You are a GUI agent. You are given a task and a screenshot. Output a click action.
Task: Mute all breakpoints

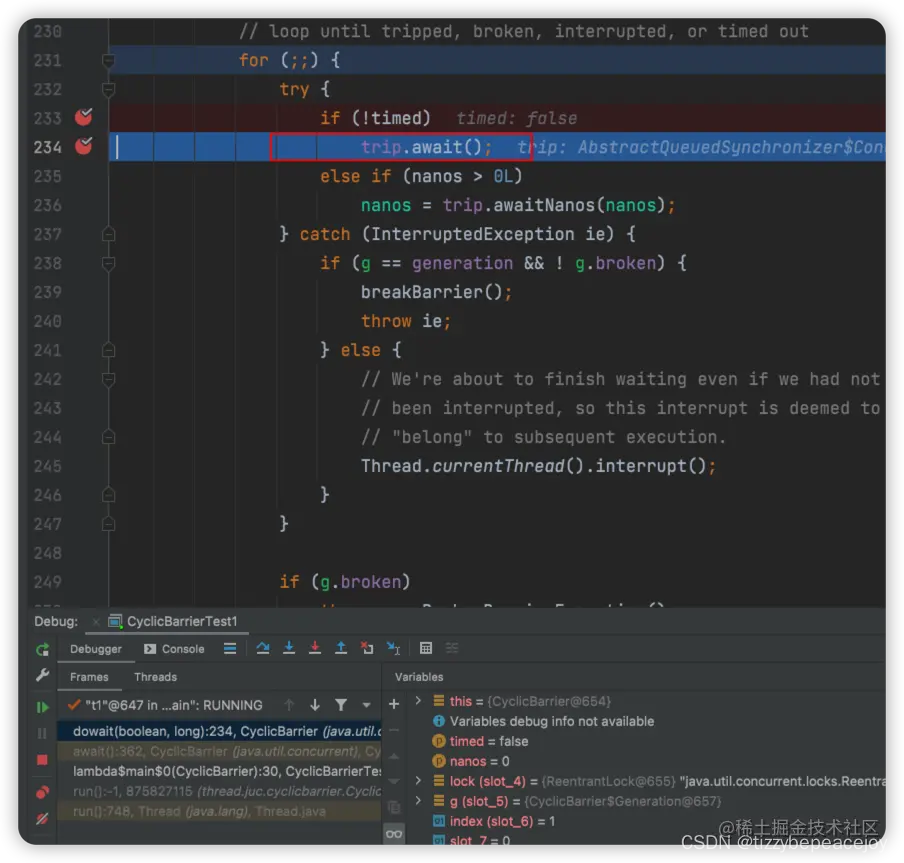click(x=42, y=819)
